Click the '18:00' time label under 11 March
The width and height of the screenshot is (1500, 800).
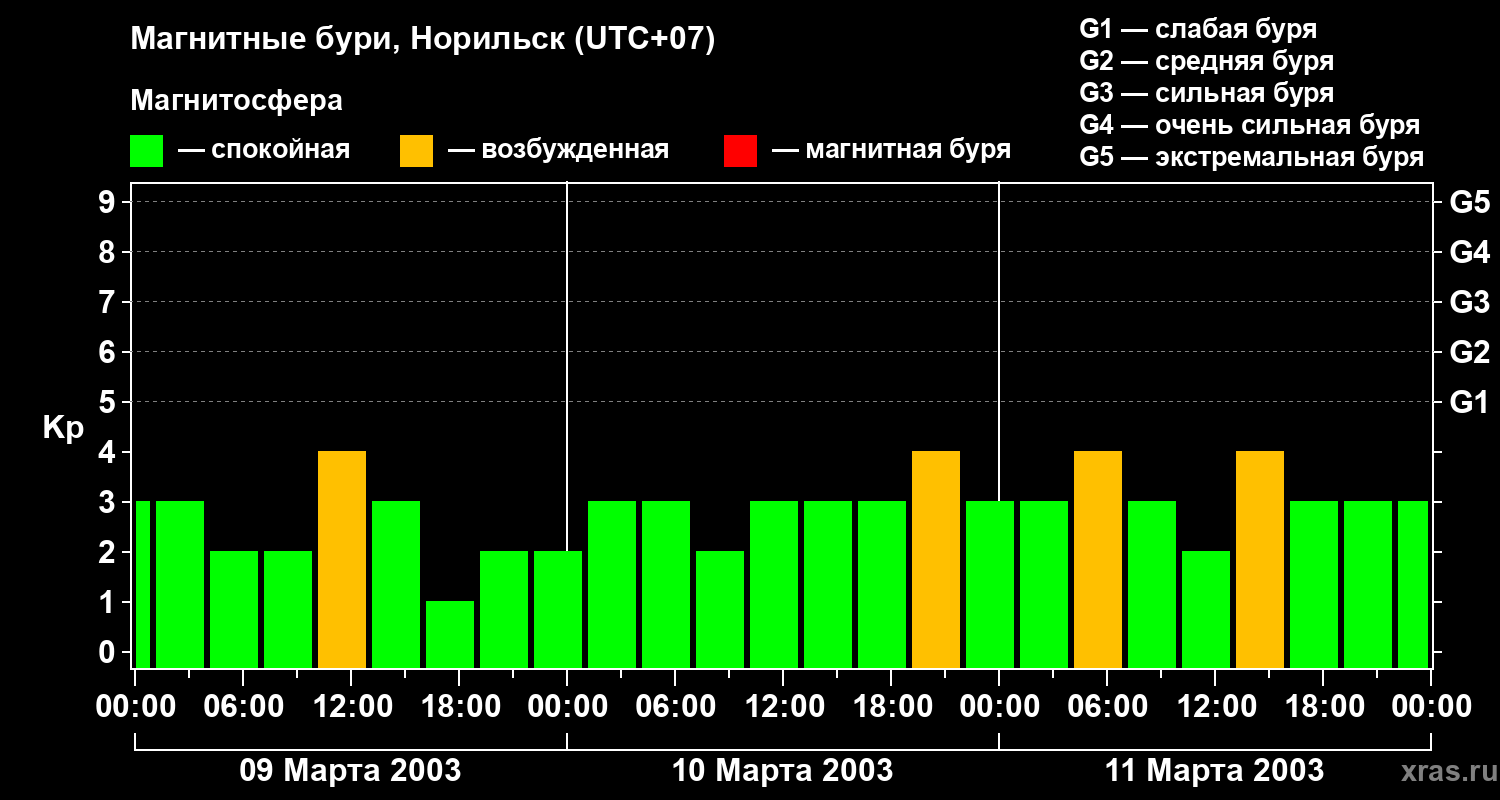click(x=1323, y=707)
